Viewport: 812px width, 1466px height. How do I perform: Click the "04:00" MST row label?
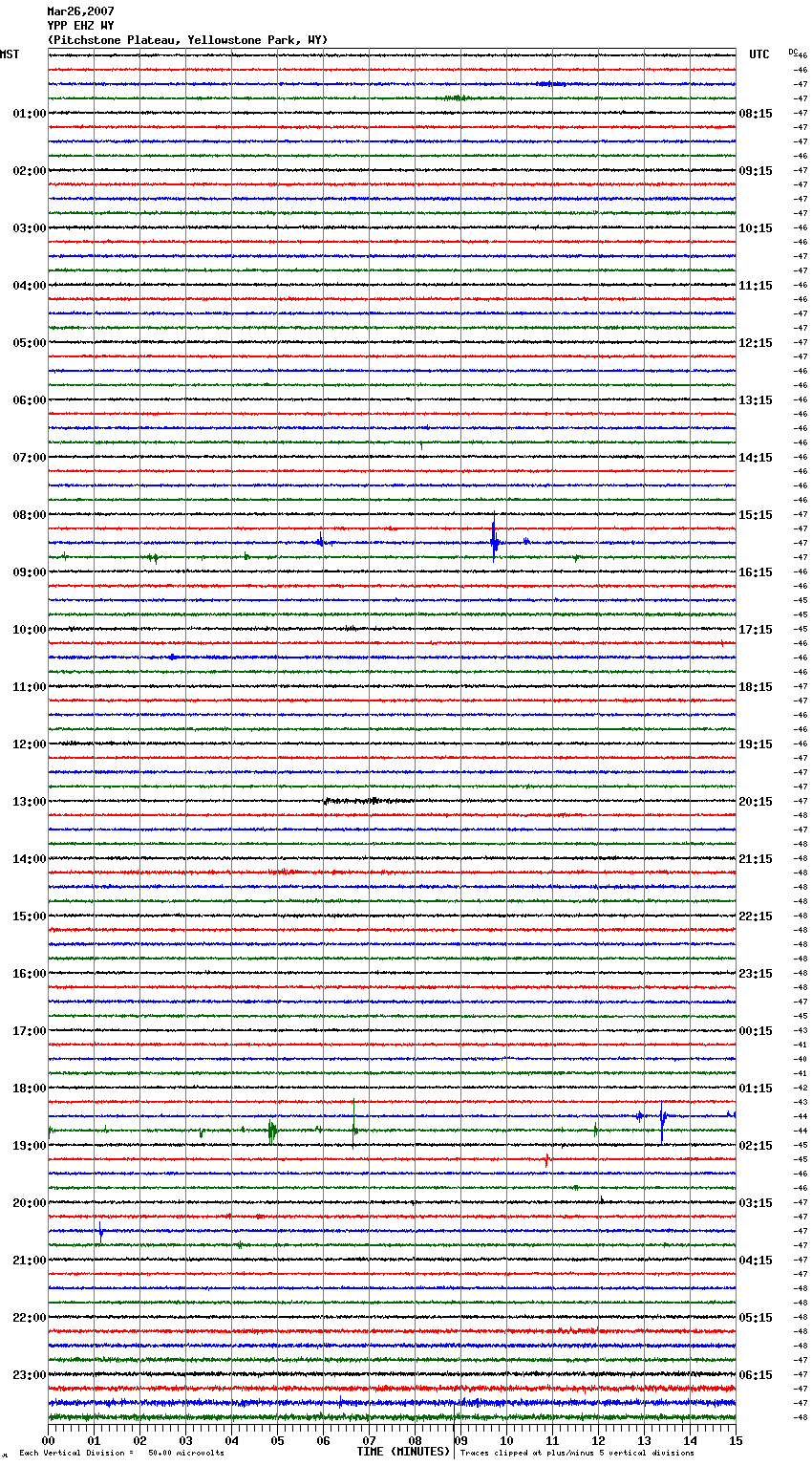29,286
